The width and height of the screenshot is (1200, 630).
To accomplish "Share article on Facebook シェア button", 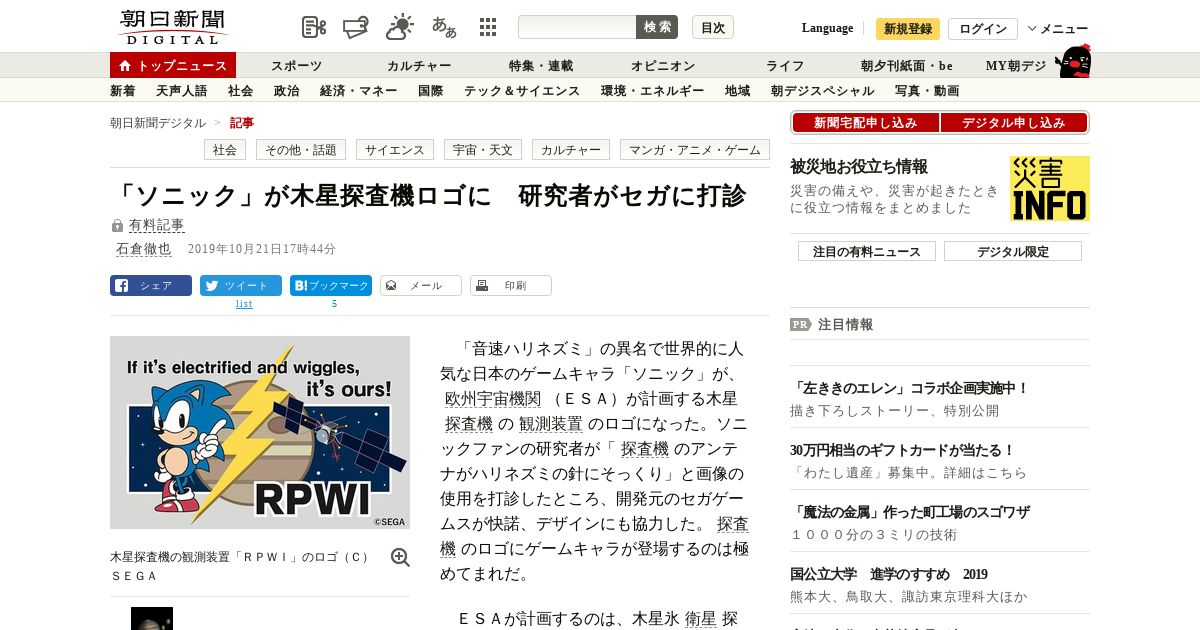I will pyautogui.click(x=151, y=286).
